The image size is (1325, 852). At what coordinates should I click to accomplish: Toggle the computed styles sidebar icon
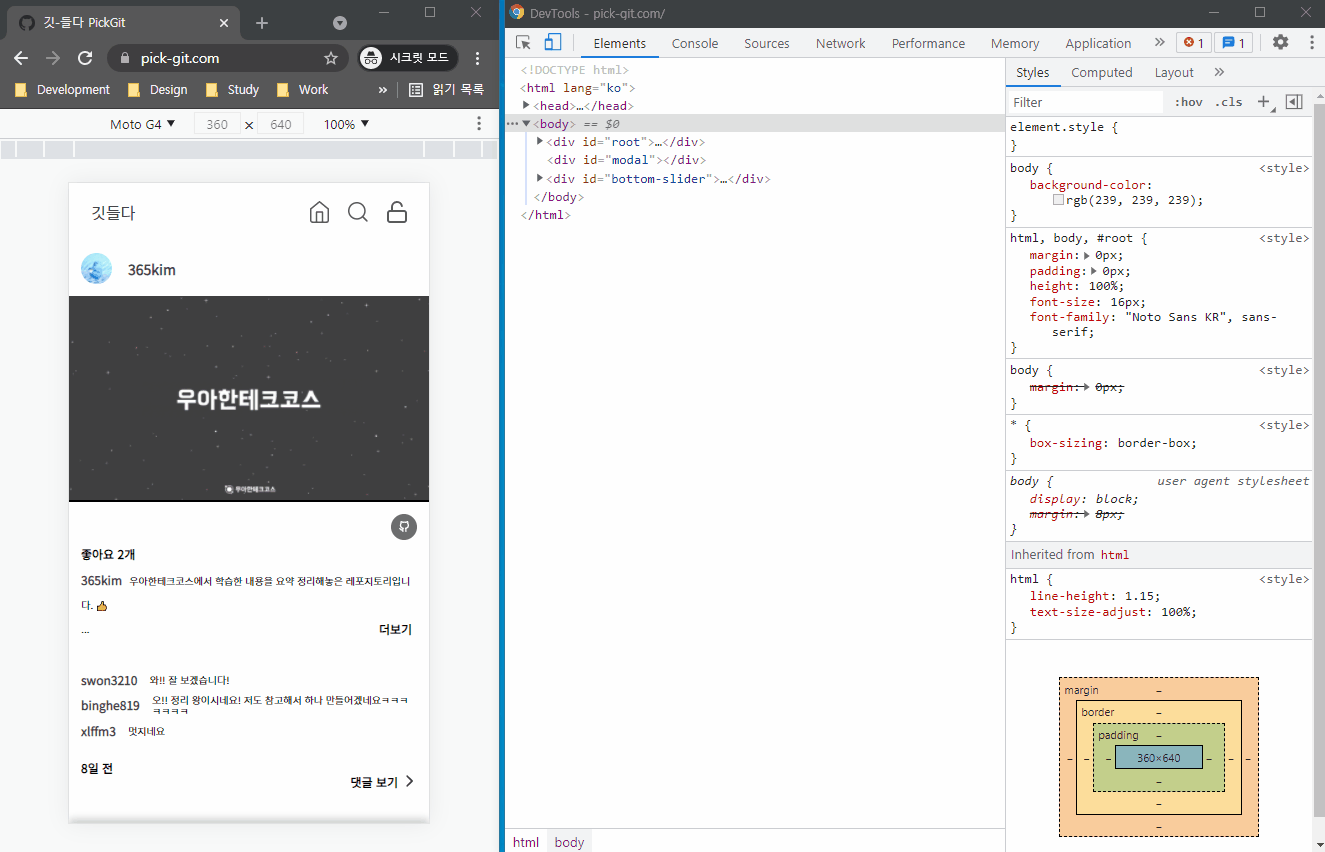1294,102
